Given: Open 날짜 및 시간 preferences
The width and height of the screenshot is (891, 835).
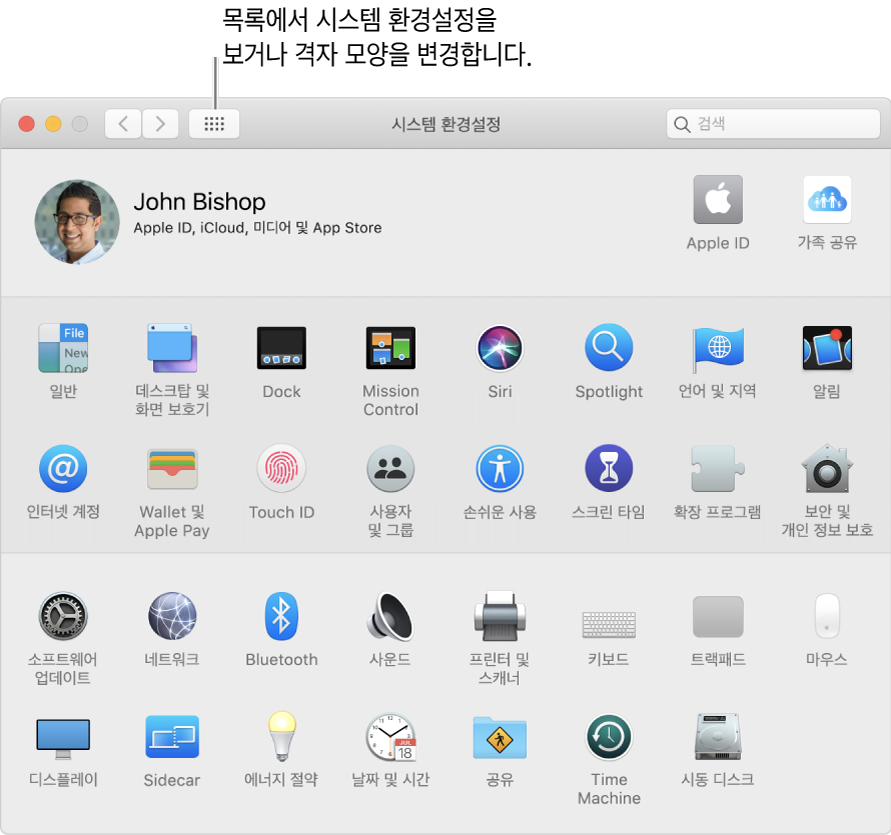Looking at the screenshot, I should (391, 737).
